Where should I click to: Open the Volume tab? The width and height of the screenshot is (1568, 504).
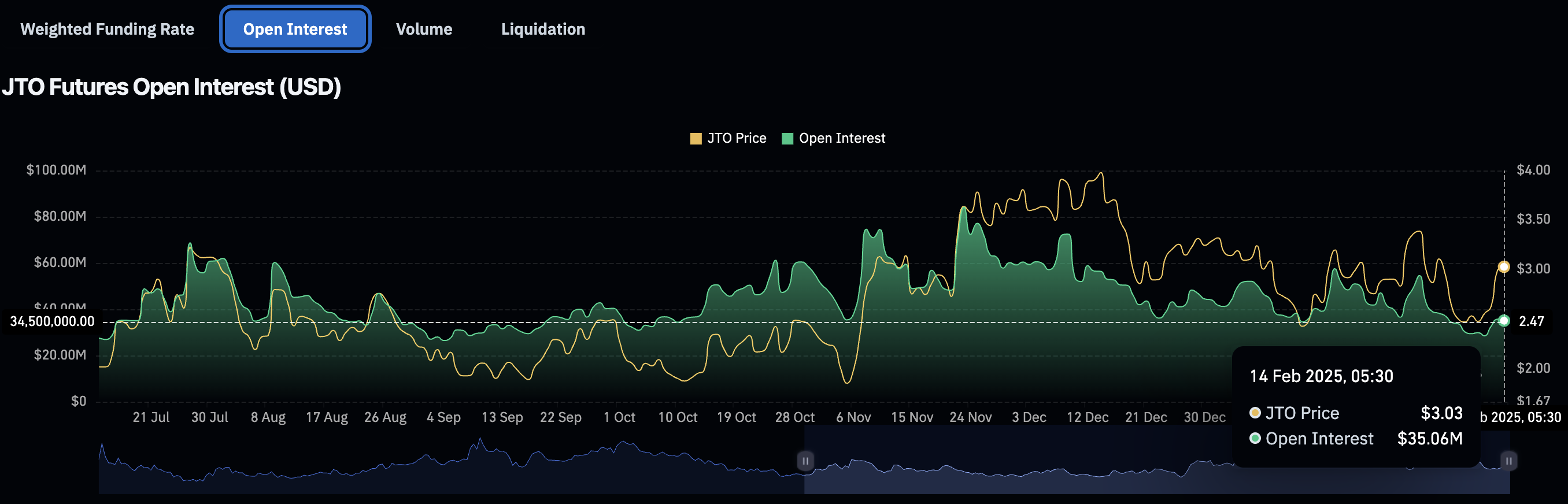point(424,29)
